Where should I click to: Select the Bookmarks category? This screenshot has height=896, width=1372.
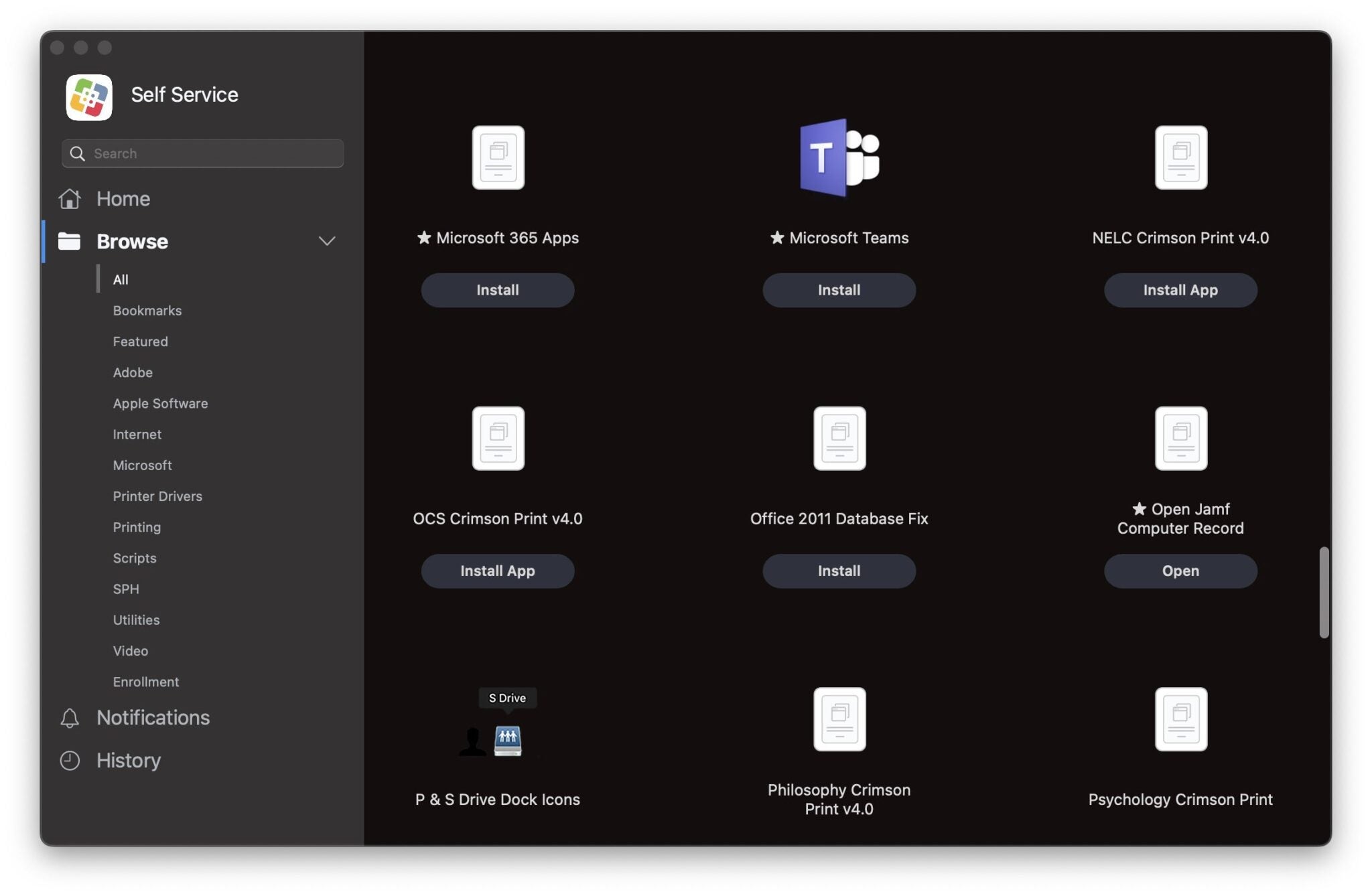[147, 311]
